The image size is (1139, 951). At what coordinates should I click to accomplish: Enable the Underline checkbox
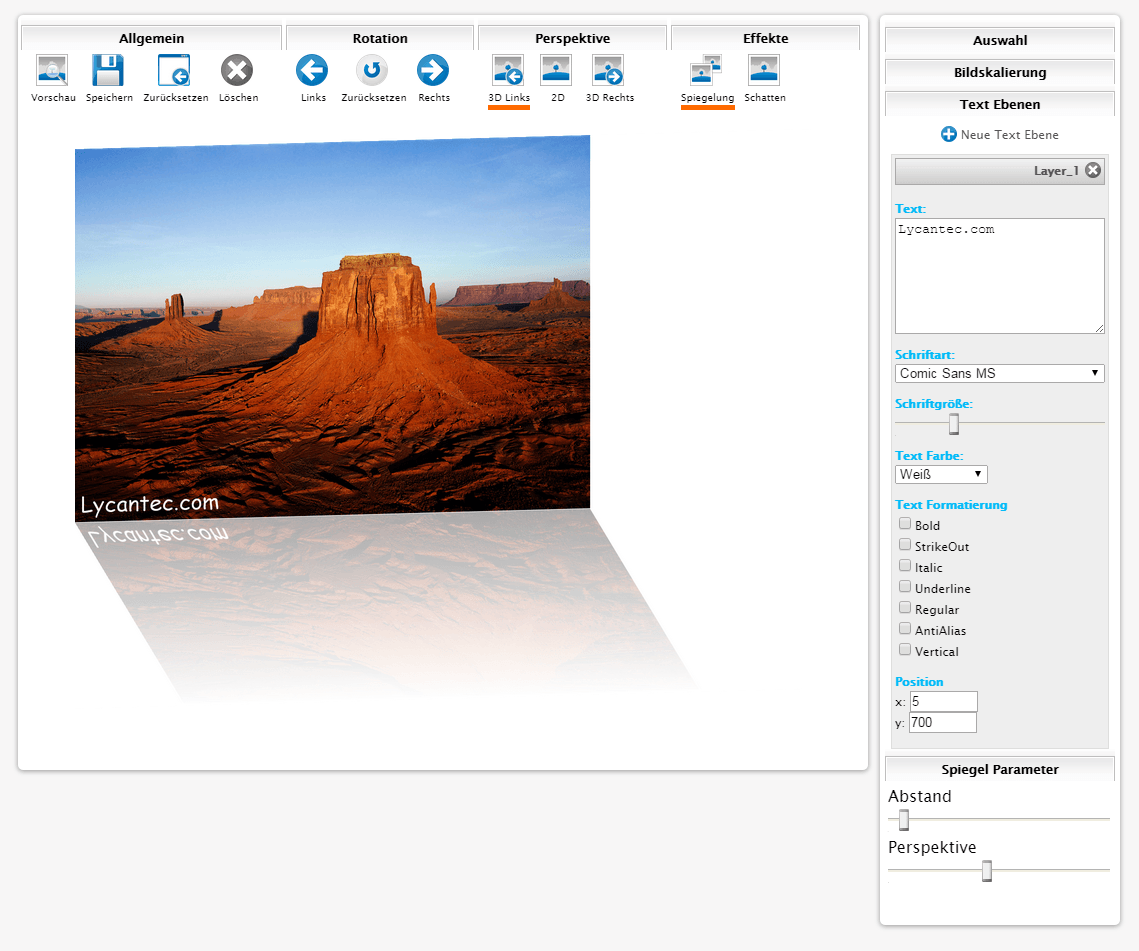[905, 587]
